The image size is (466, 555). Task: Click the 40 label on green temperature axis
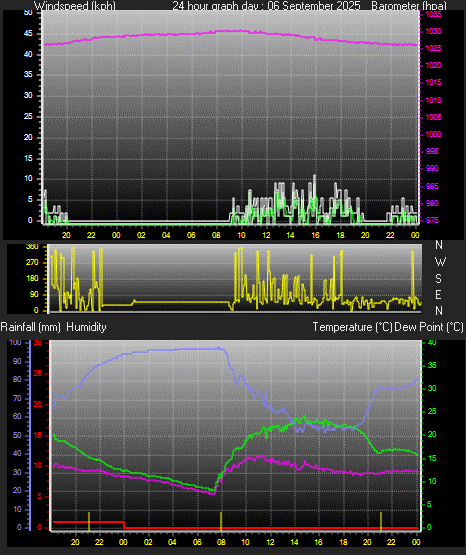(432, 343)
